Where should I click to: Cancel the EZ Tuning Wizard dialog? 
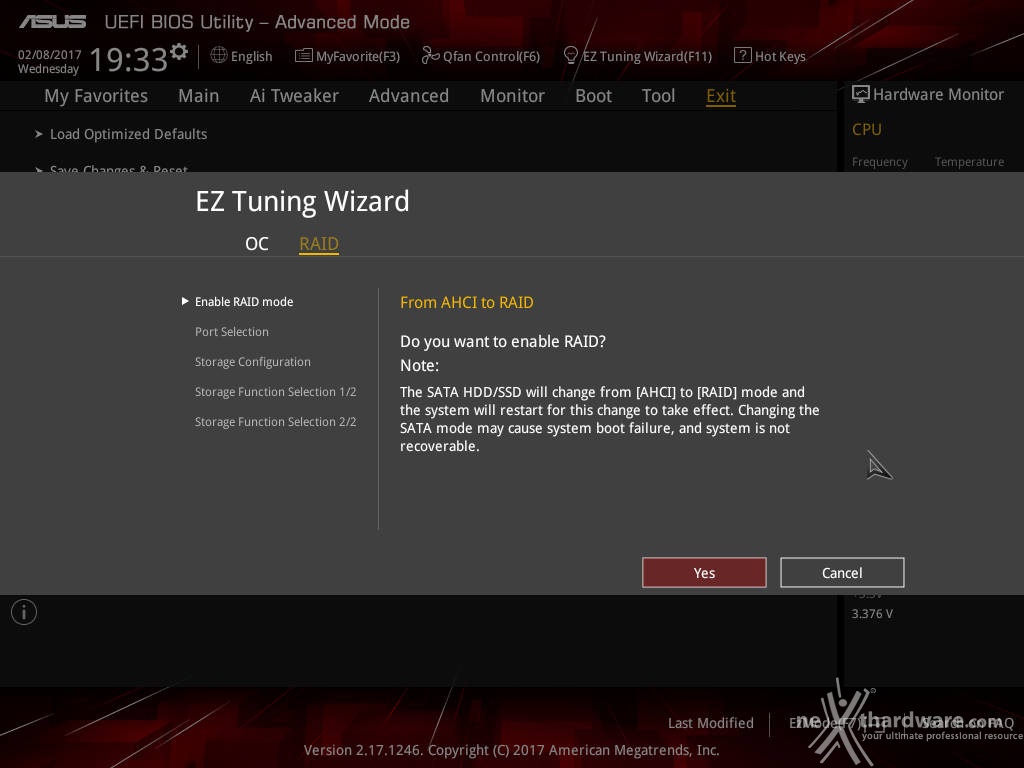tap(842, 573)
